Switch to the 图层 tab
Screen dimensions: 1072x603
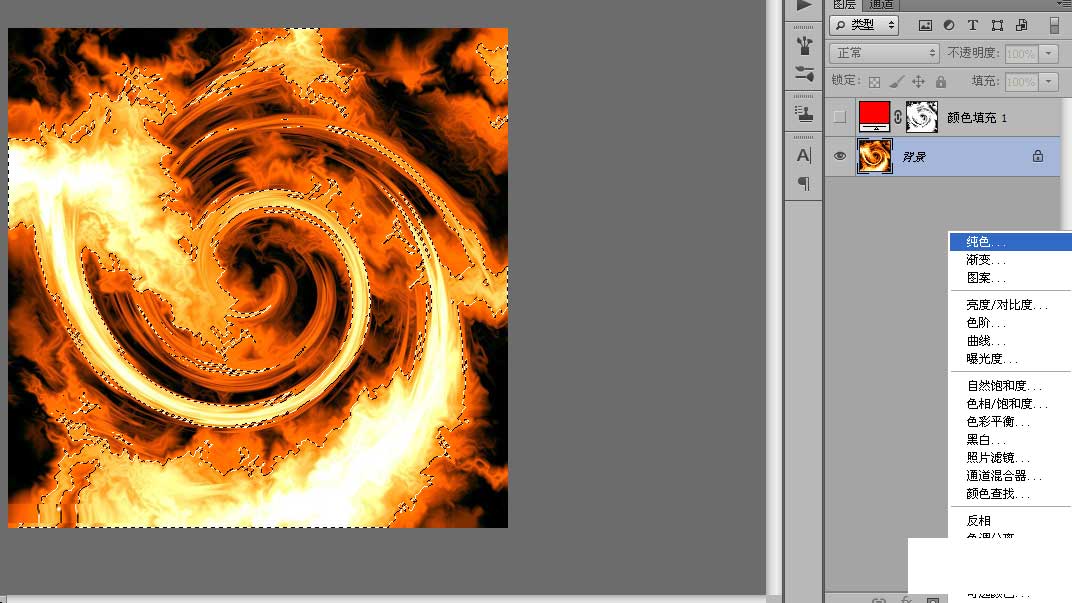pyautogui.click(x=844, y=5)
